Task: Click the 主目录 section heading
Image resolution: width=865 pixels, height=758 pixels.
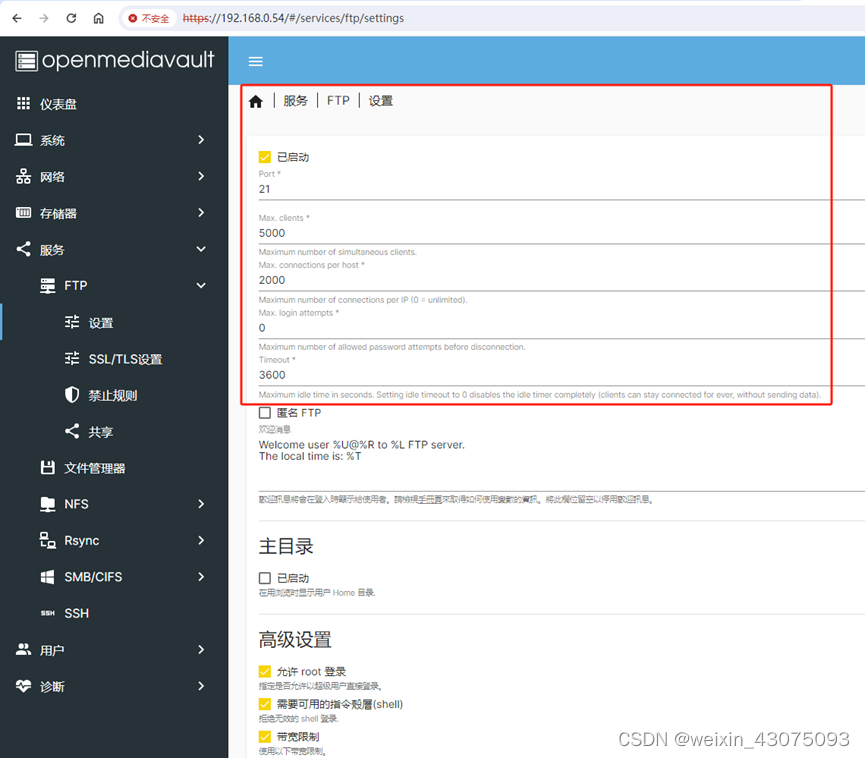Action: pyautogui.click(x=286, y=546)
